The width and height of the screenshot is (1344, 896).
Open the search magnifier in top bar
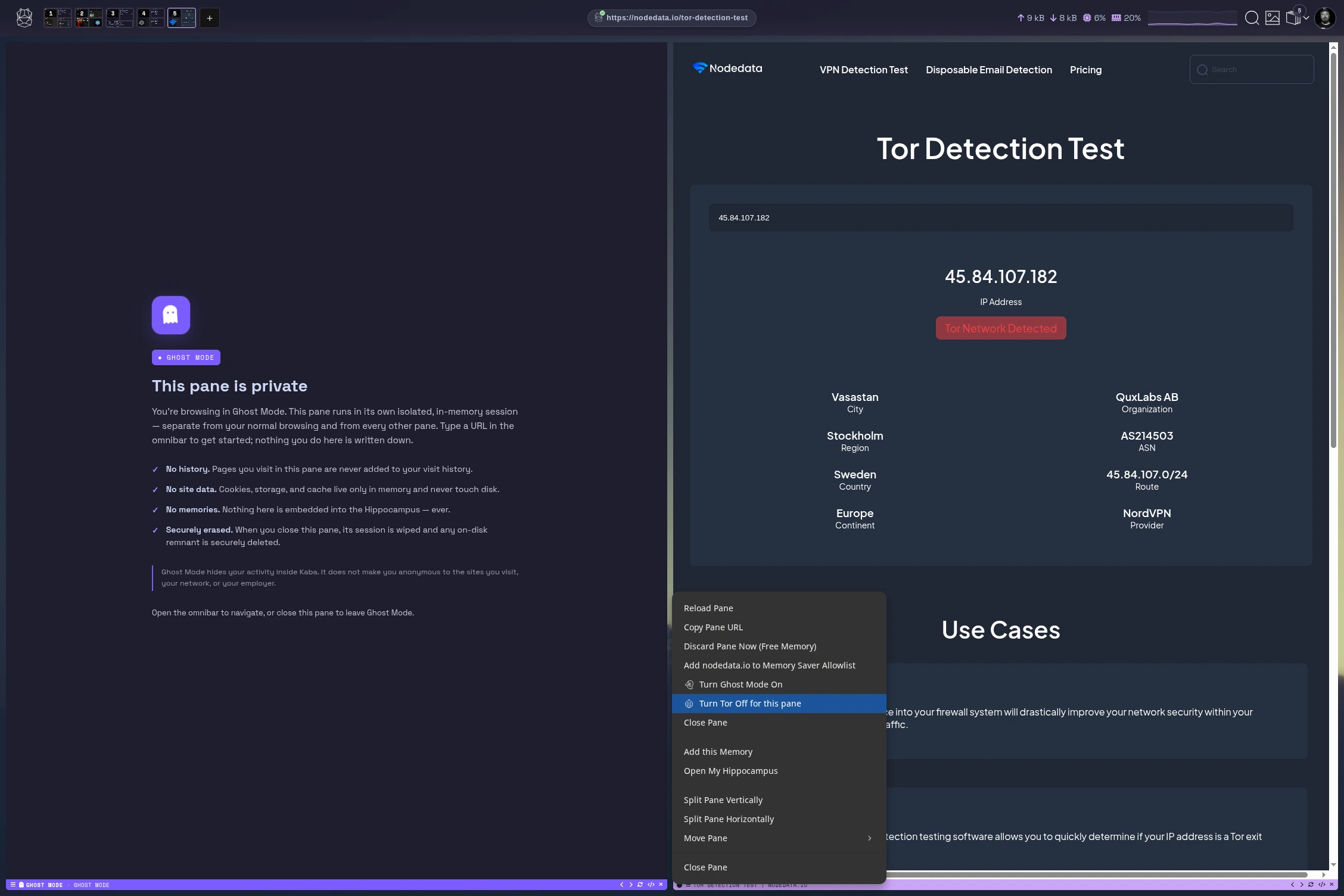click(x=1252, y=18)
